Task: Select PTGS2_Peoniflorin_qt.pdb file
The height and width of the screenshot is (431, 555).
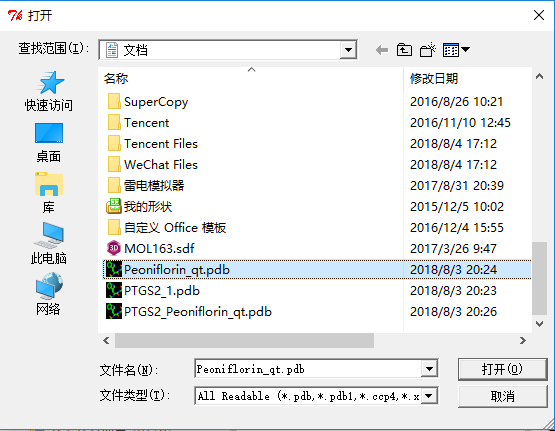Action: click(189, 312)
